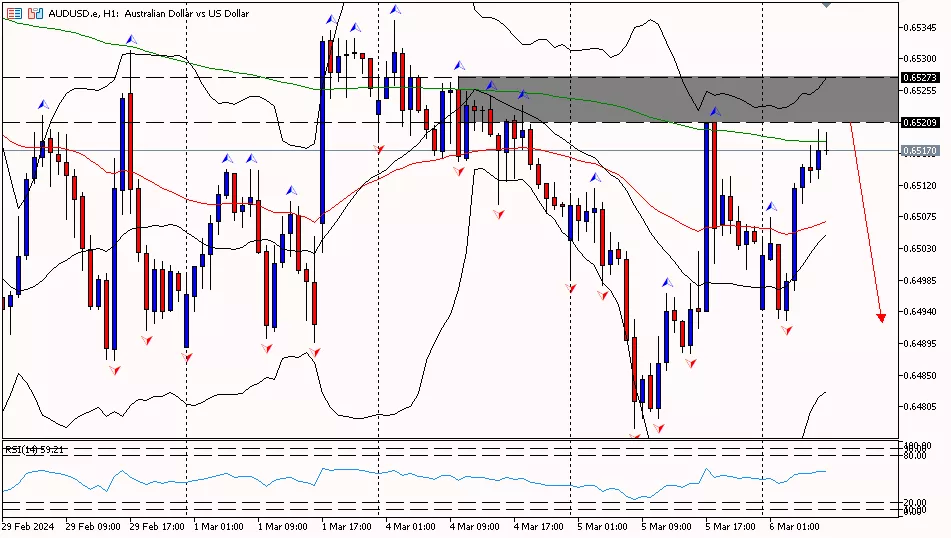Click the 1 Mar 17:00 time label

point(347,526)
